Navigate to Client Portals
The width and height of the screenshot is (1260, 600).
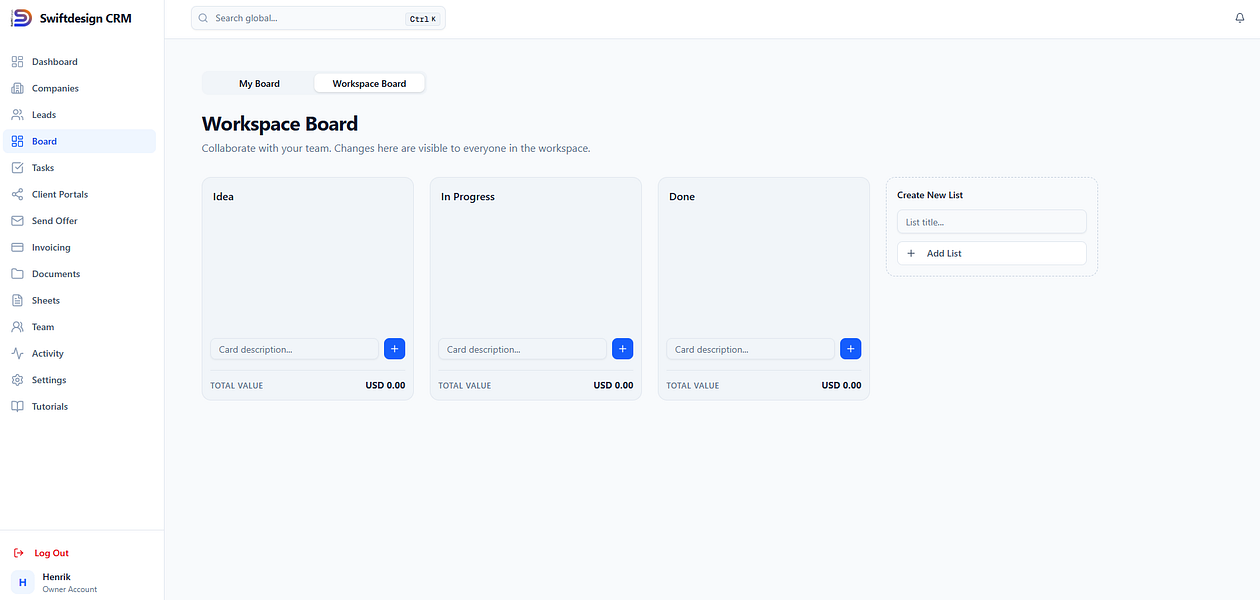(80, 194)
